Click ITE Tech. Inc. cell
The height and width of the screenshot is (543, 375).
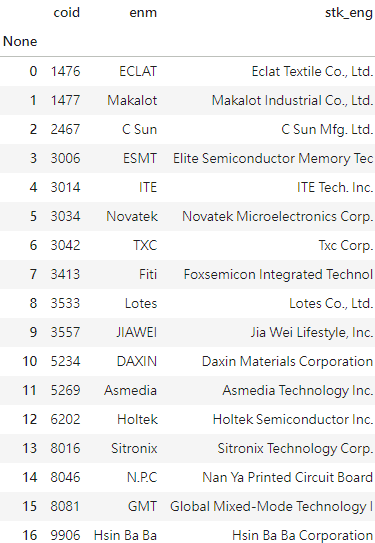pos(335,187)
